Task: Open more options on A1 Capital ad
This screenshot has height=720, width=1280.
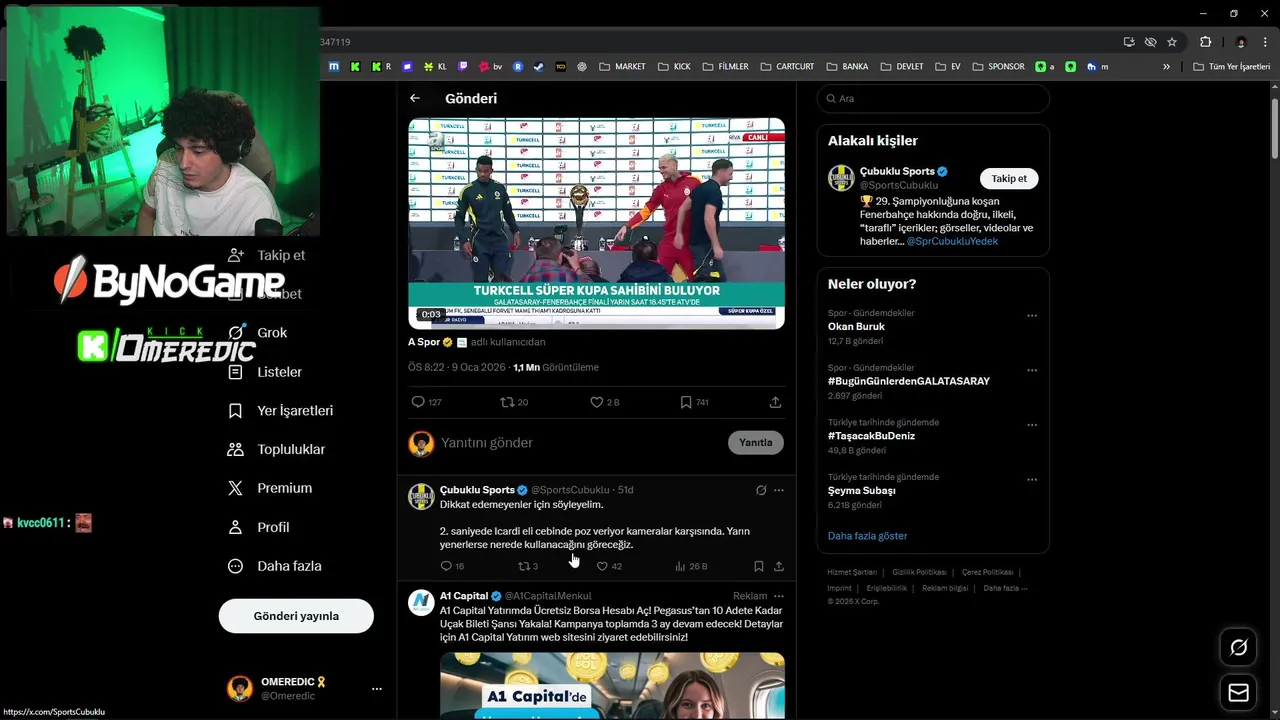Action: 779,596
